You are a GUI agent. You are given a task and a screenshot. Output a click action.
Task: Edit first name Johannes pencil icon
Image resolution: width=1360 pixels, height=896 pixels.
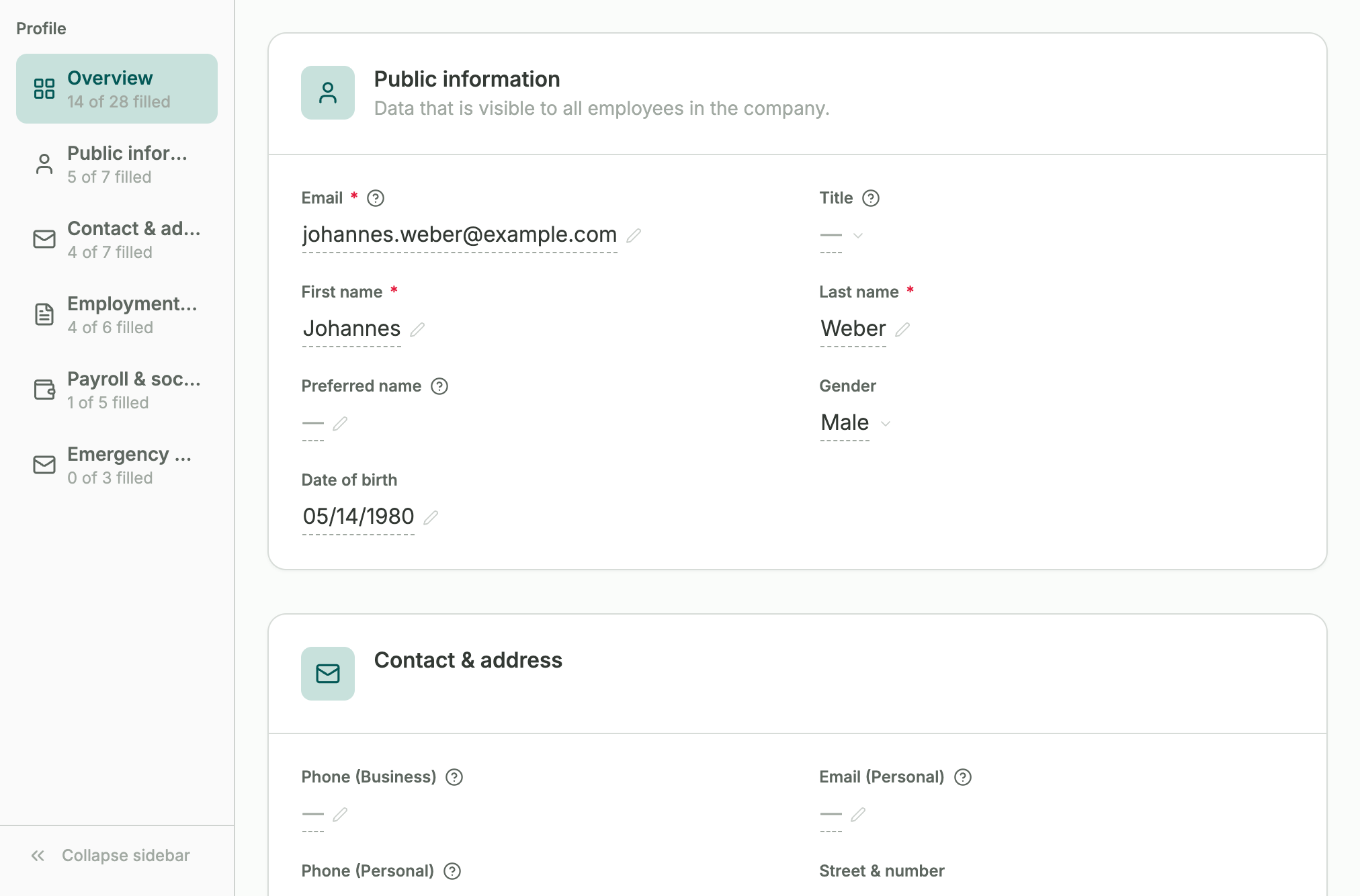pos(417,329)
